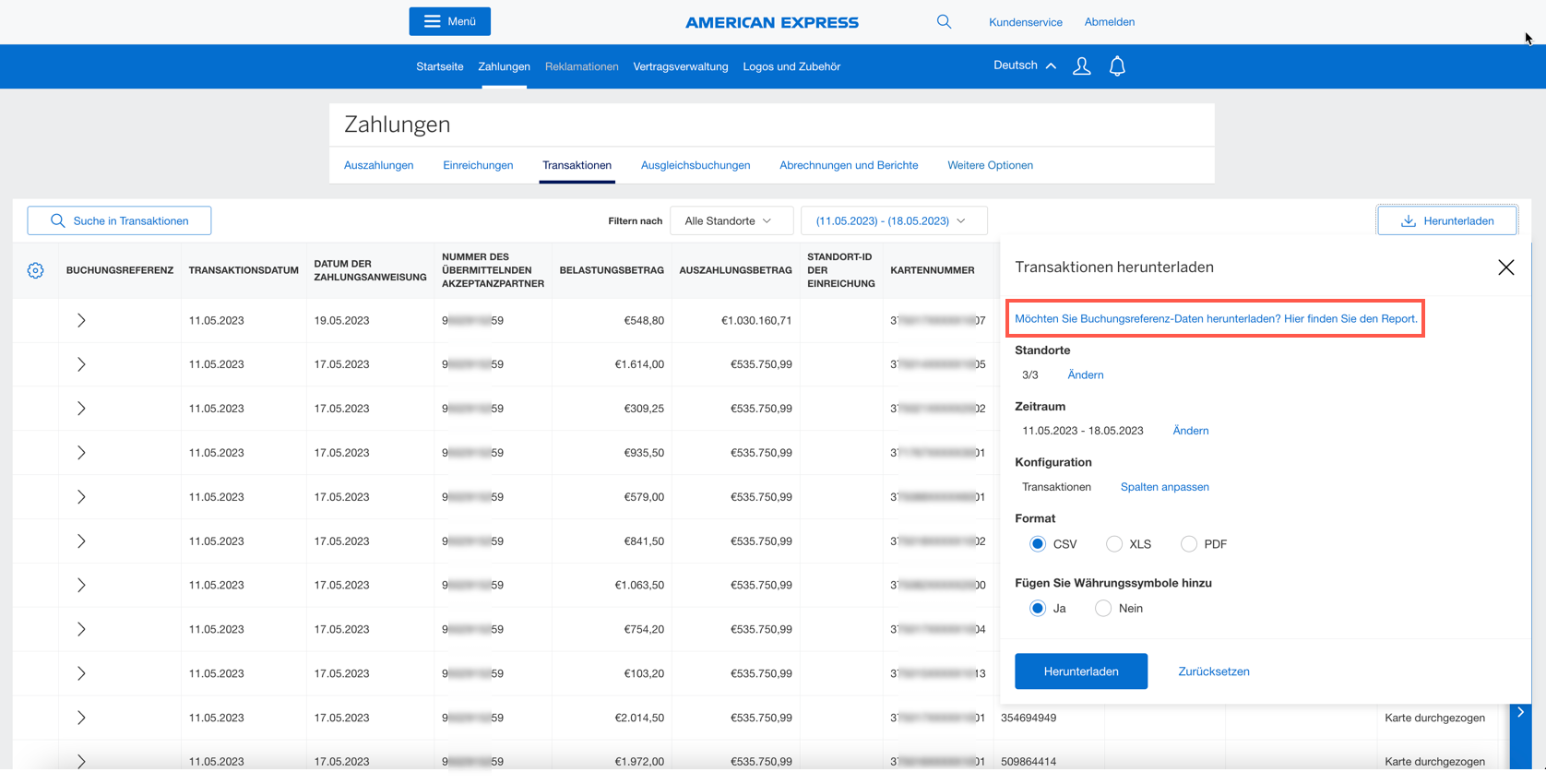Screen dimensions: 1546x784
Task: Click STANDORT-ID DER EINREICHUNG column header
Action: coord(840,270)
